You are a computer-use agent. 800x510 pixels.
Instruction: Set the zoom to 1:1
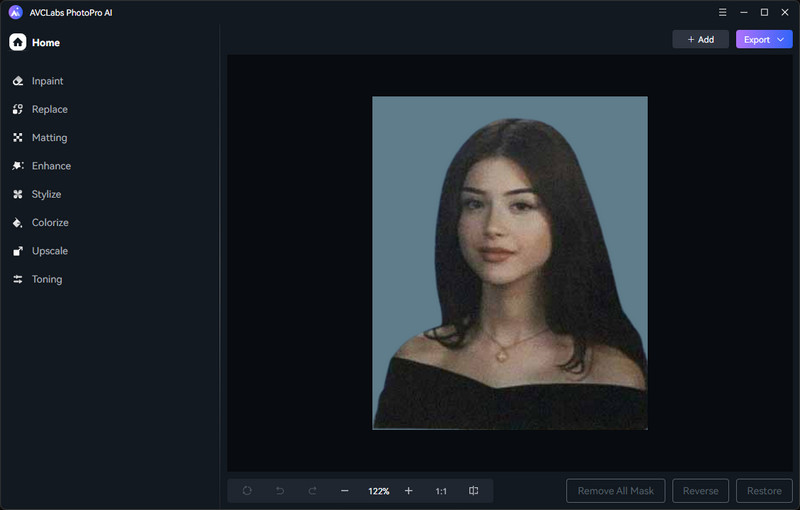[441, 491]
